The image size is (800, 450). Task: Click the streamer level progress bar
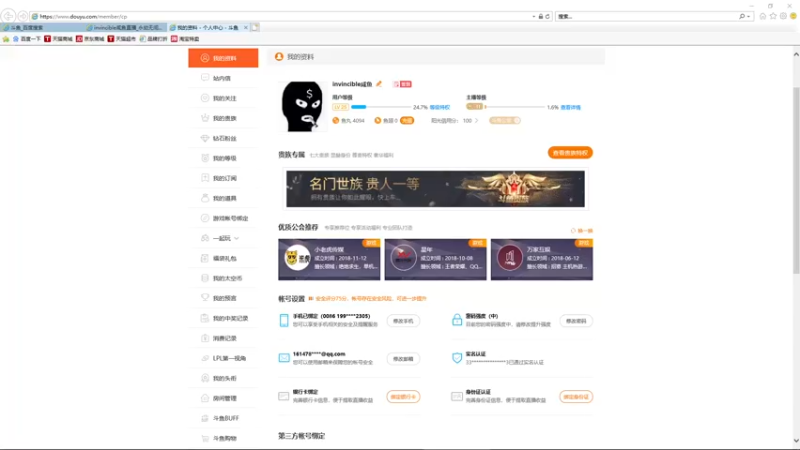[514, 107]
